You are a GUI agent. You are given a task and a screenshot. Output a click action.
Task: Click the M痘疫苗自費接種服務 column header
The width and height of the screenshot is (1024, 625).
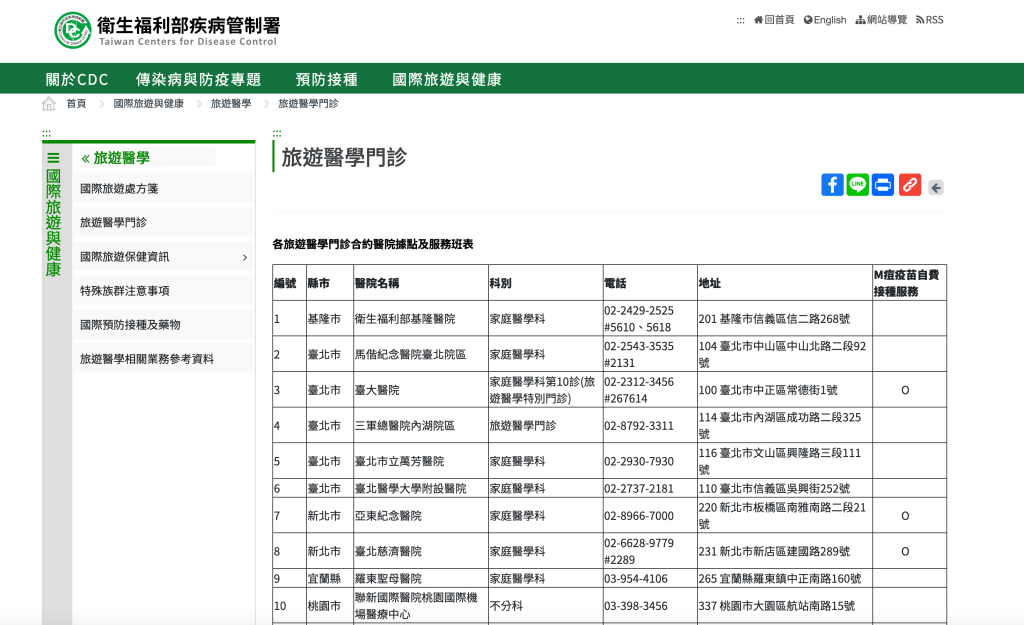point(909,283)
